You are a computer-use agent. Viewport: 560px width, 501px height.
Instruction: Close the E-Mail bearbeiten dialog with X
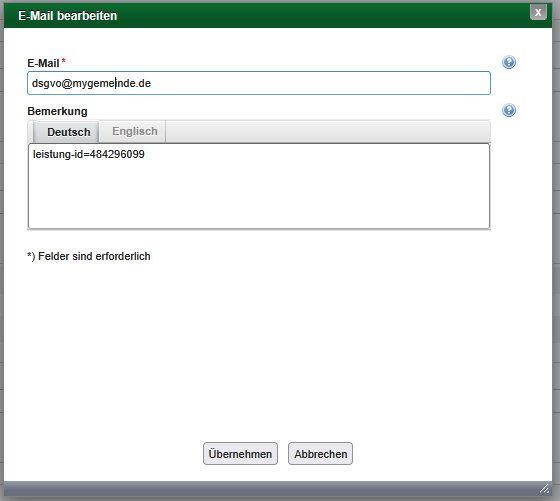pyautogui.click(x=538, y=12)
